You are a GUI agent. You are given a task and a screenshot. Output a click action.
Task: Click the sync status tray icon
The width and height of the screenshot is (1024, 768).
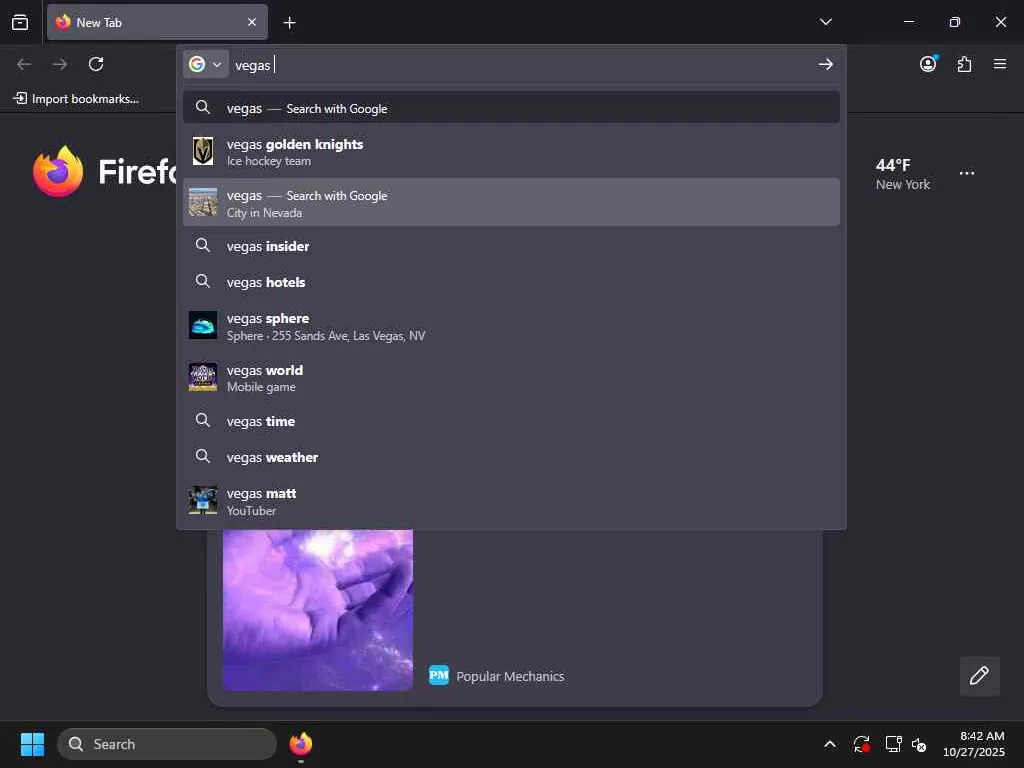861,744
